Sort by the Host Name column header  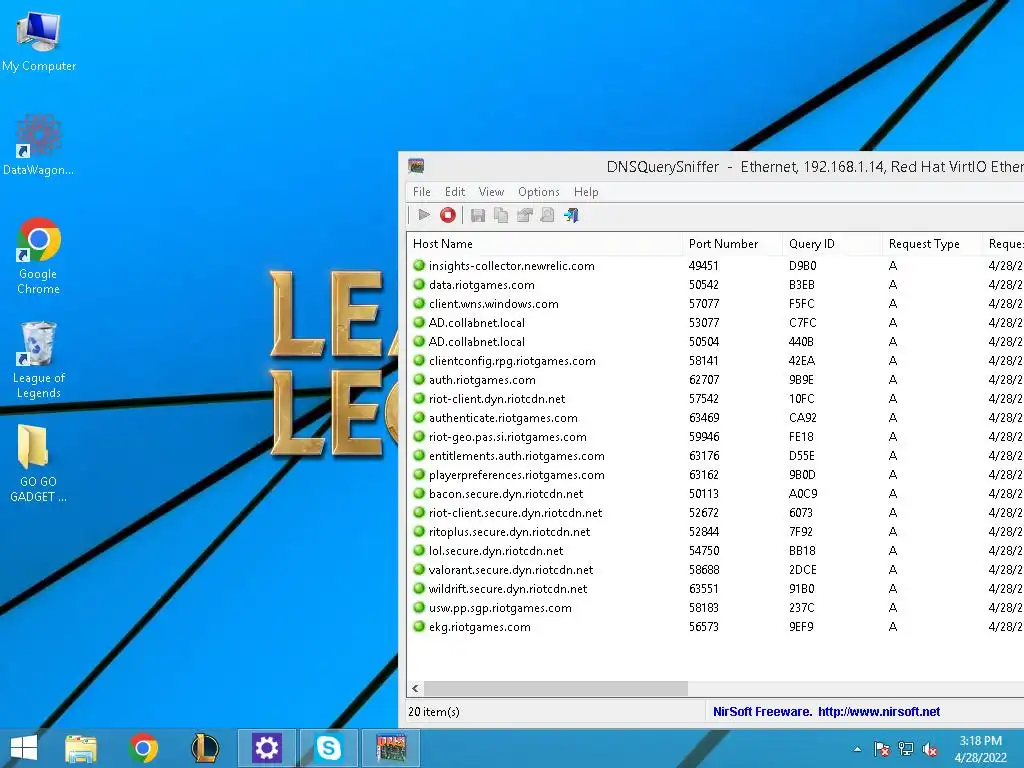[545, 244]
